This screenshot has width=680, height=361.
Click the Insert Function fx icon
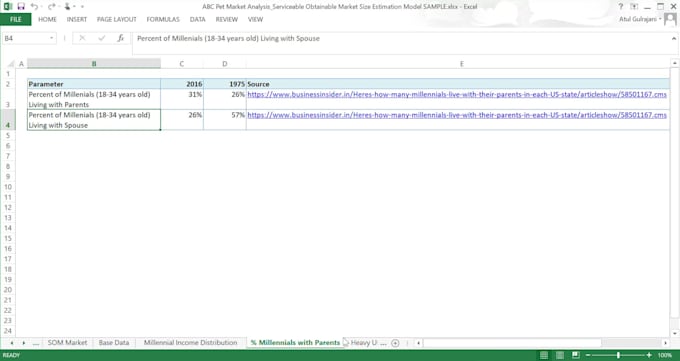(121, 38)
